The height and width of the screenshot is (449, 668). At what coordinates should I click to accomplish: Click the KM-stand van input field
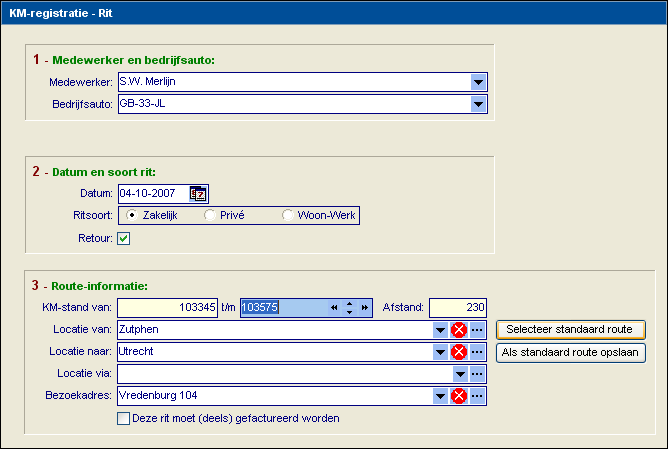tap(168, 308)
